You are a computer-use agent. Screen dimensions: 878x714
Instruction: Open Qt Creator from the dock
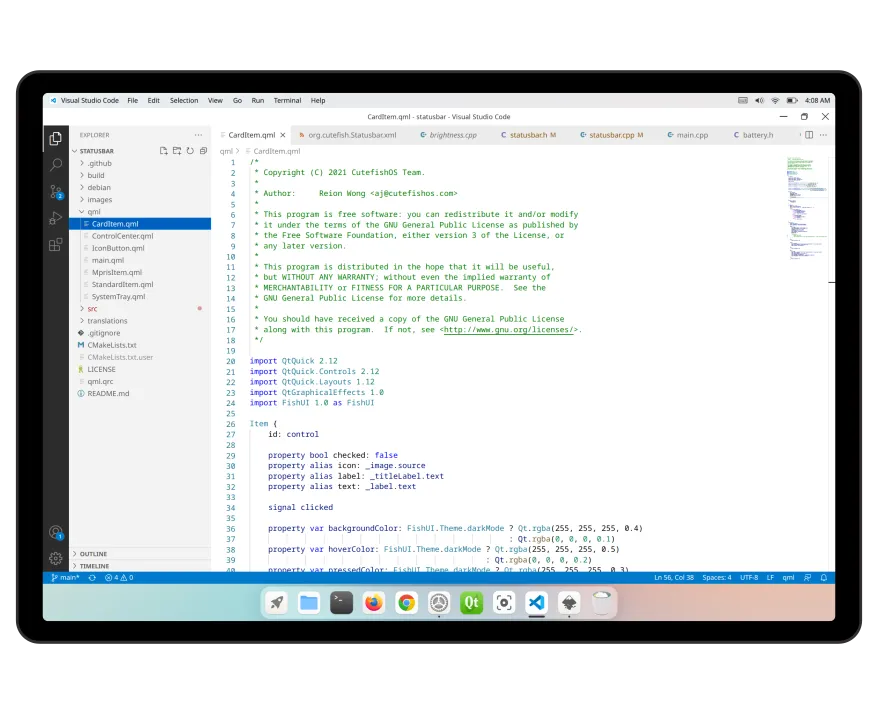click(471, 603)
